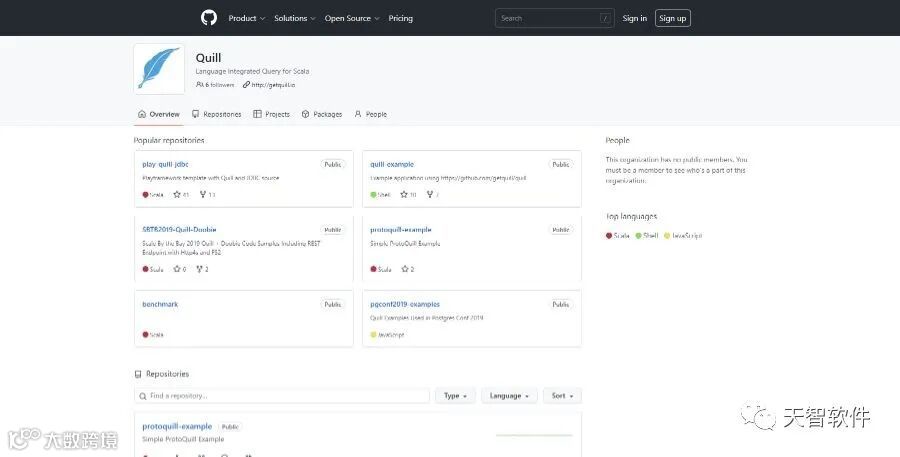Click the 'Popular repositories' heading

[169, 140]
